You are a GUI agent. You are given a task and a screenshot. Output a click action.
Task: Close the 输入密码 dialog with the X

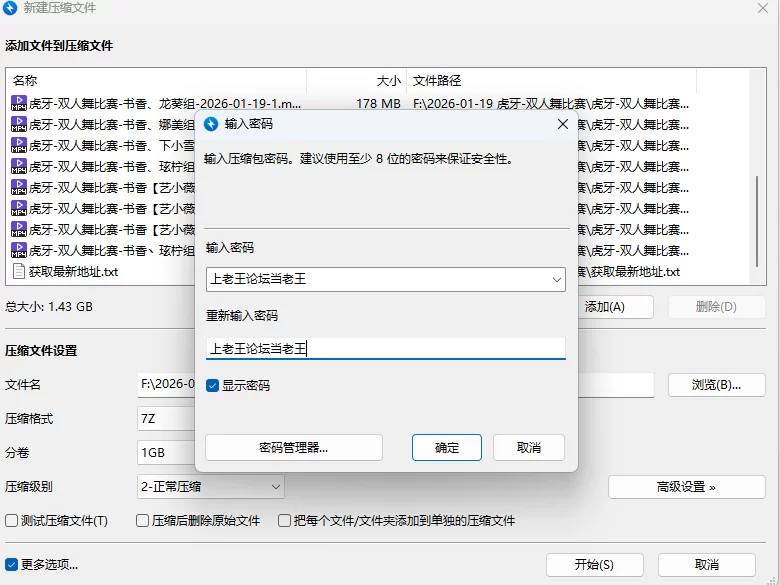pos(562,124)
